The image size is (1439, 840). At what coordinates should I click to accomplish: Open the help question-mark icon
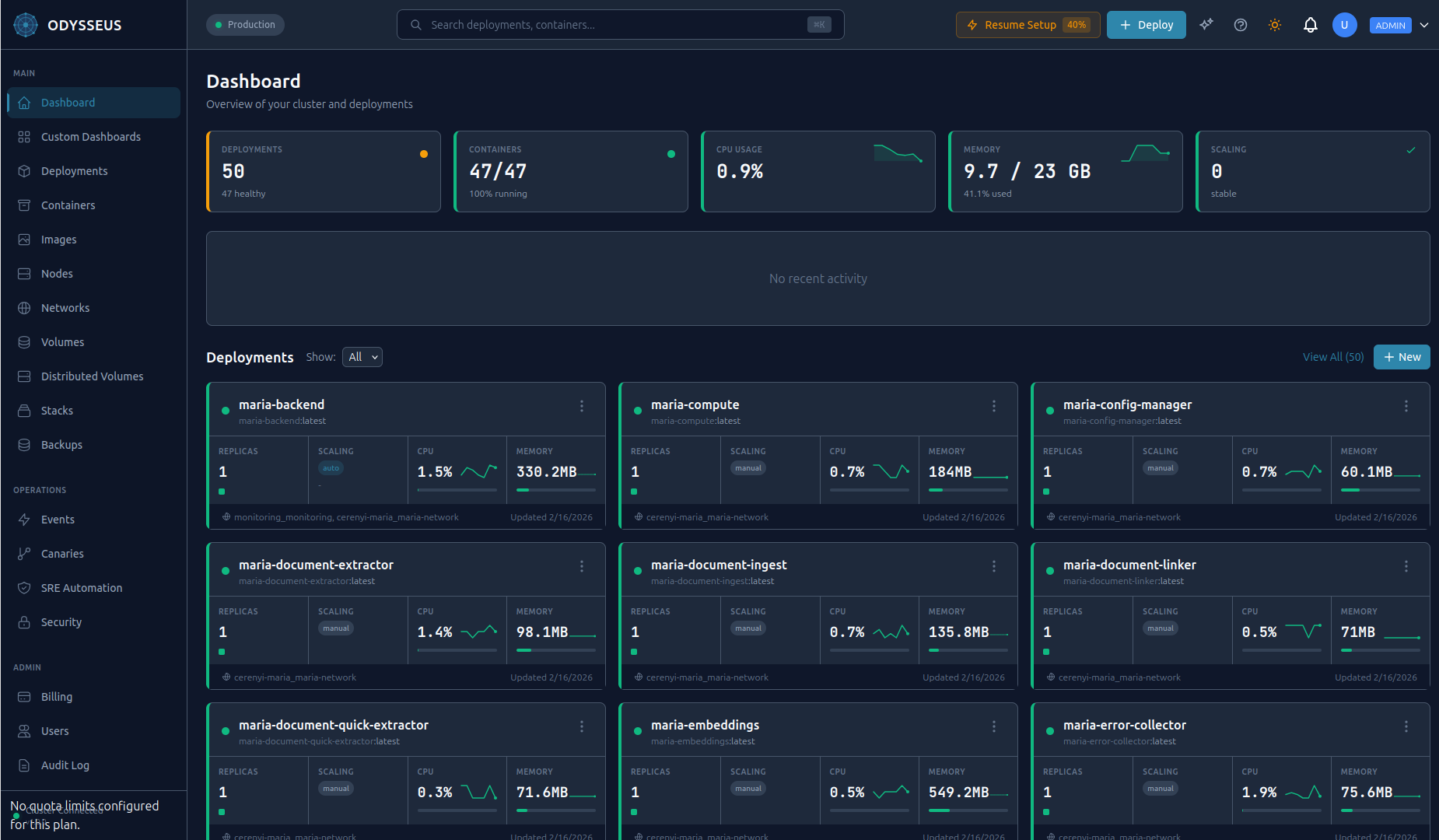1241,24
